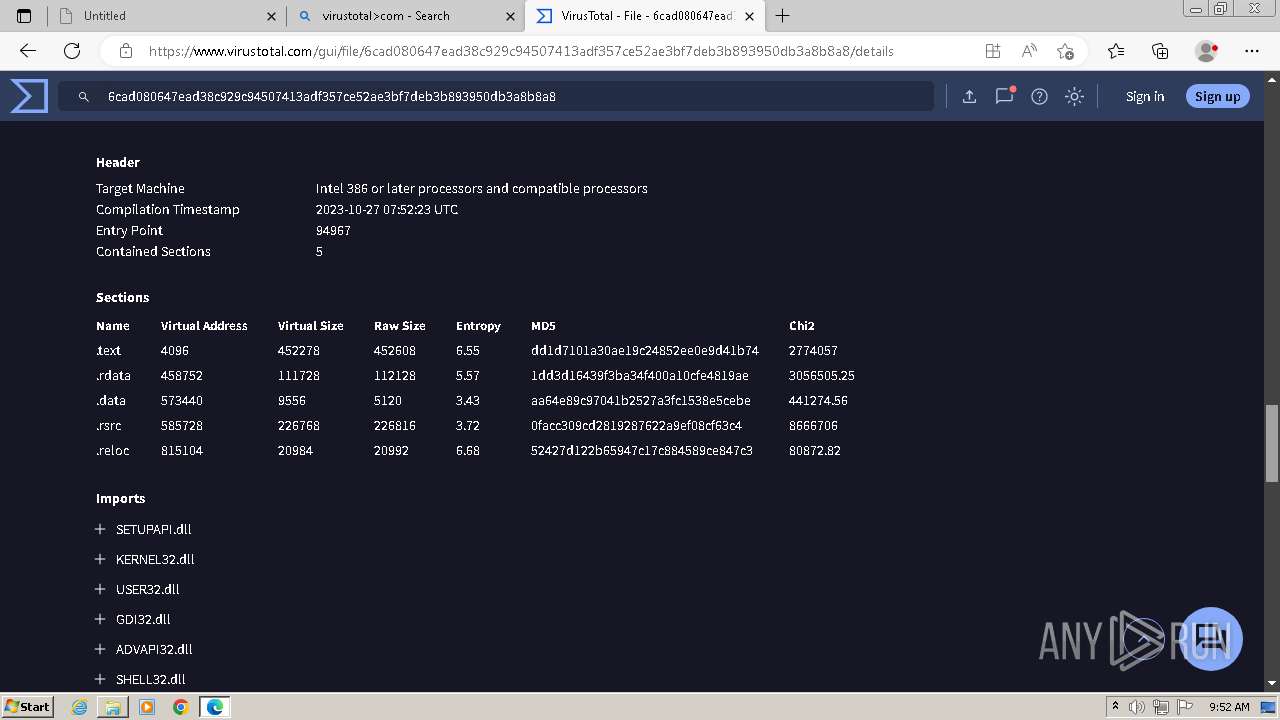Show hidden system tray icons

pyautogui.click(x=1115, y=707)
